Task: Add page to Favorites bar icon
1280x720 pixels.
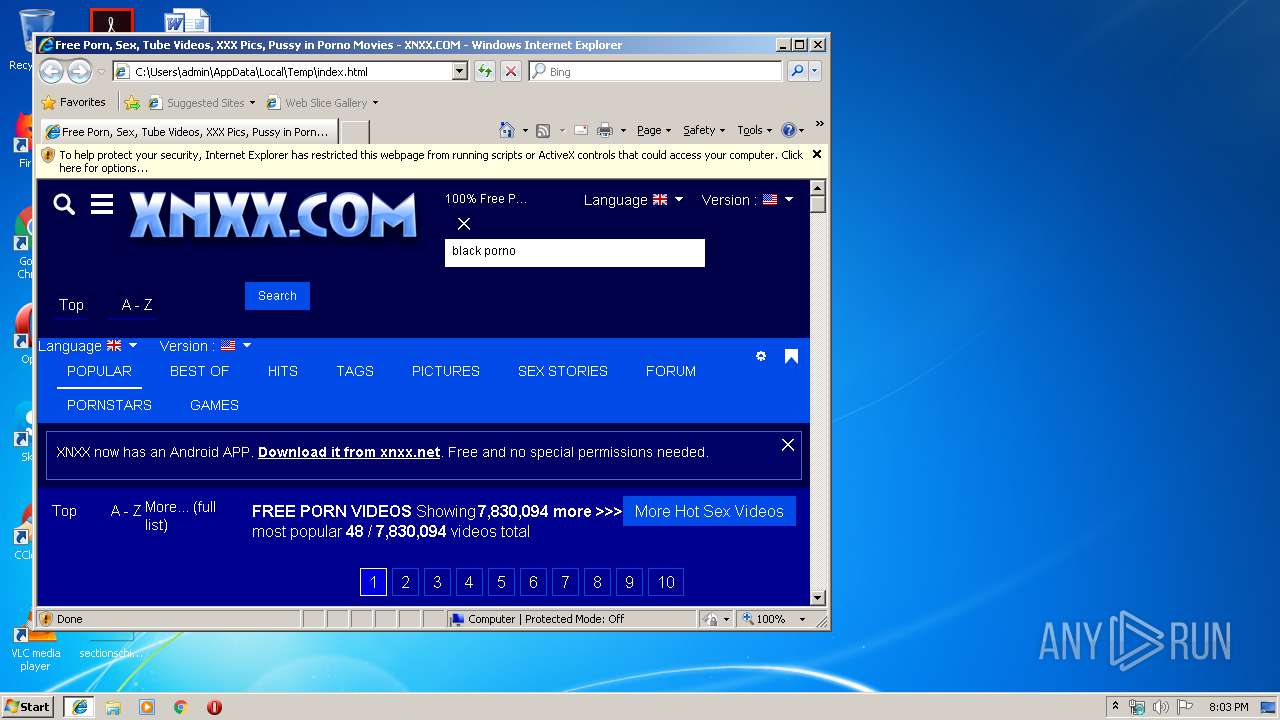Action: pyautogui.click(x=132, y=102)
